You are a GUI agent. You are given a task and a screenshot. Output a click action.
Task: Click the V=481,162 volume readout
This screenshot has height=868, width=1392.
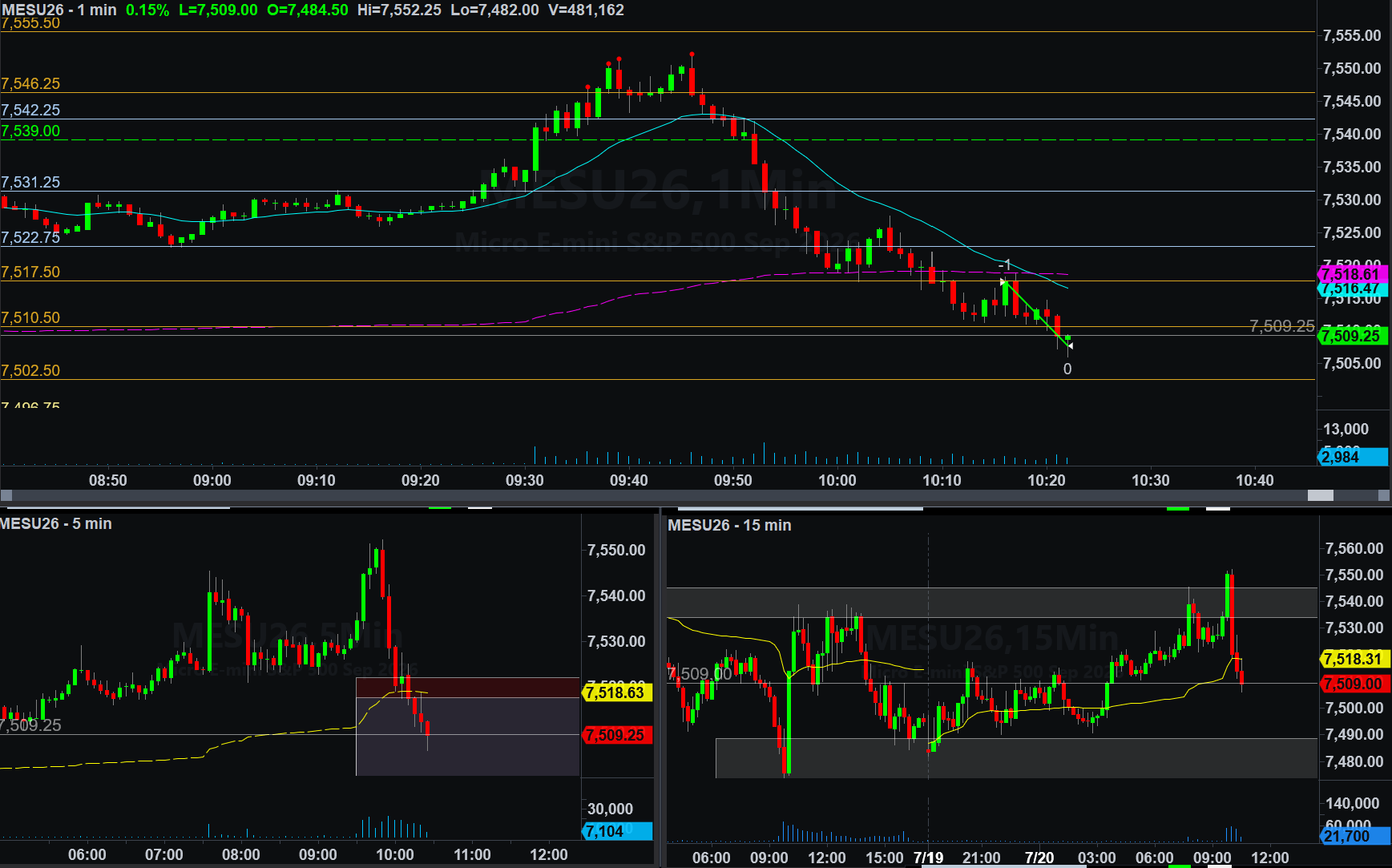coord(586,10)
